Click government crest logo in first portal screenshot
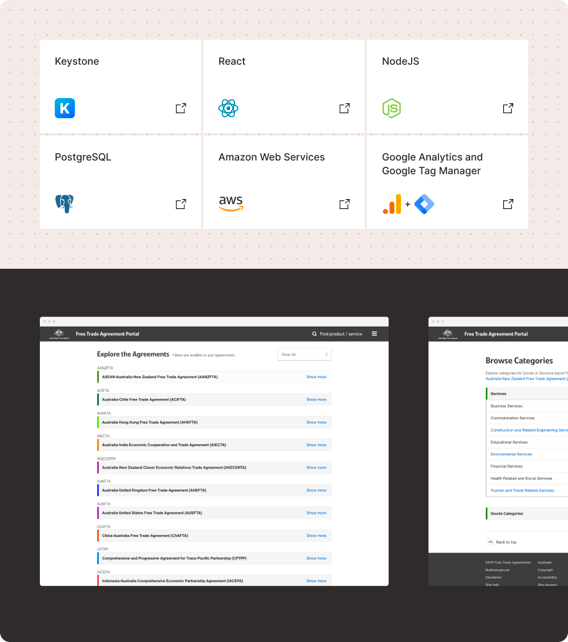The image size is (568, 642). pyautogui.click(x=59, y=334)
